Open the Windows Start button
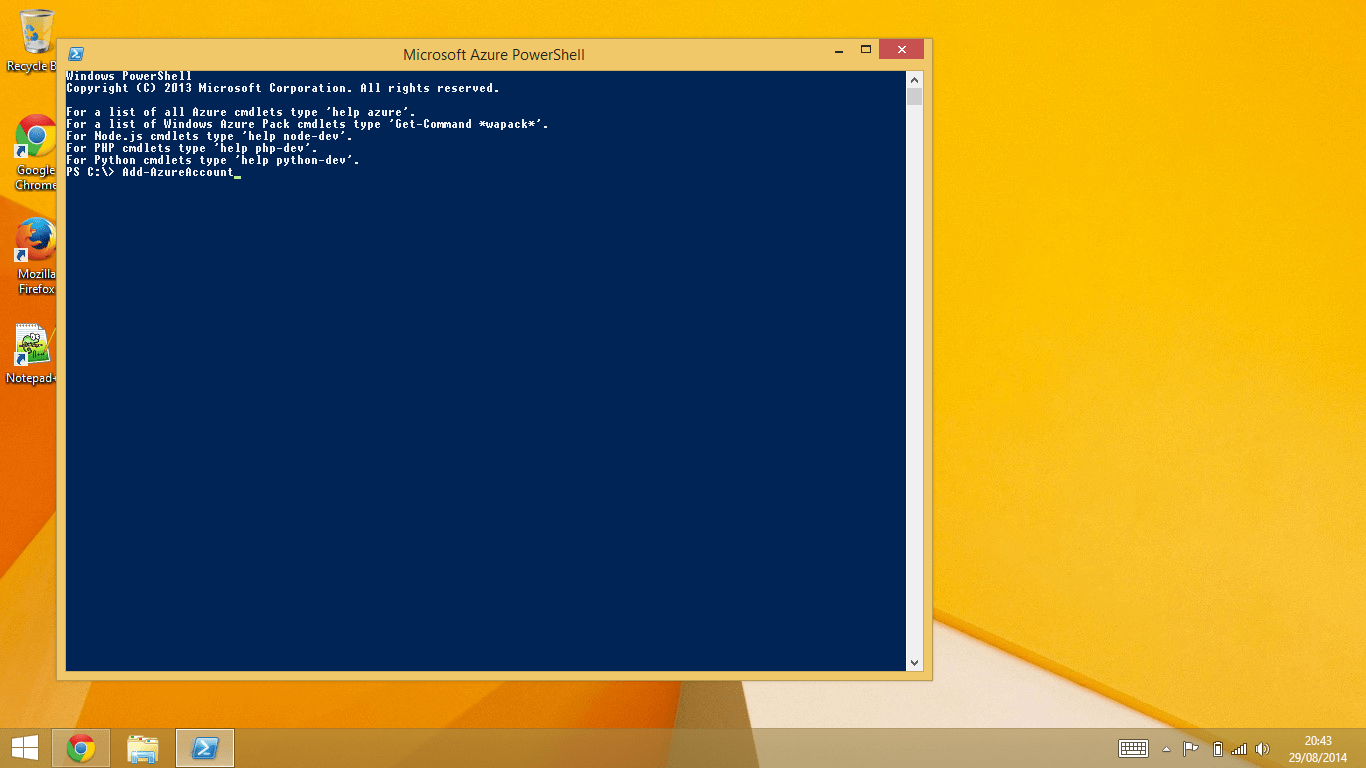This screenshot has width=1366, height=768. coord(25,748)
